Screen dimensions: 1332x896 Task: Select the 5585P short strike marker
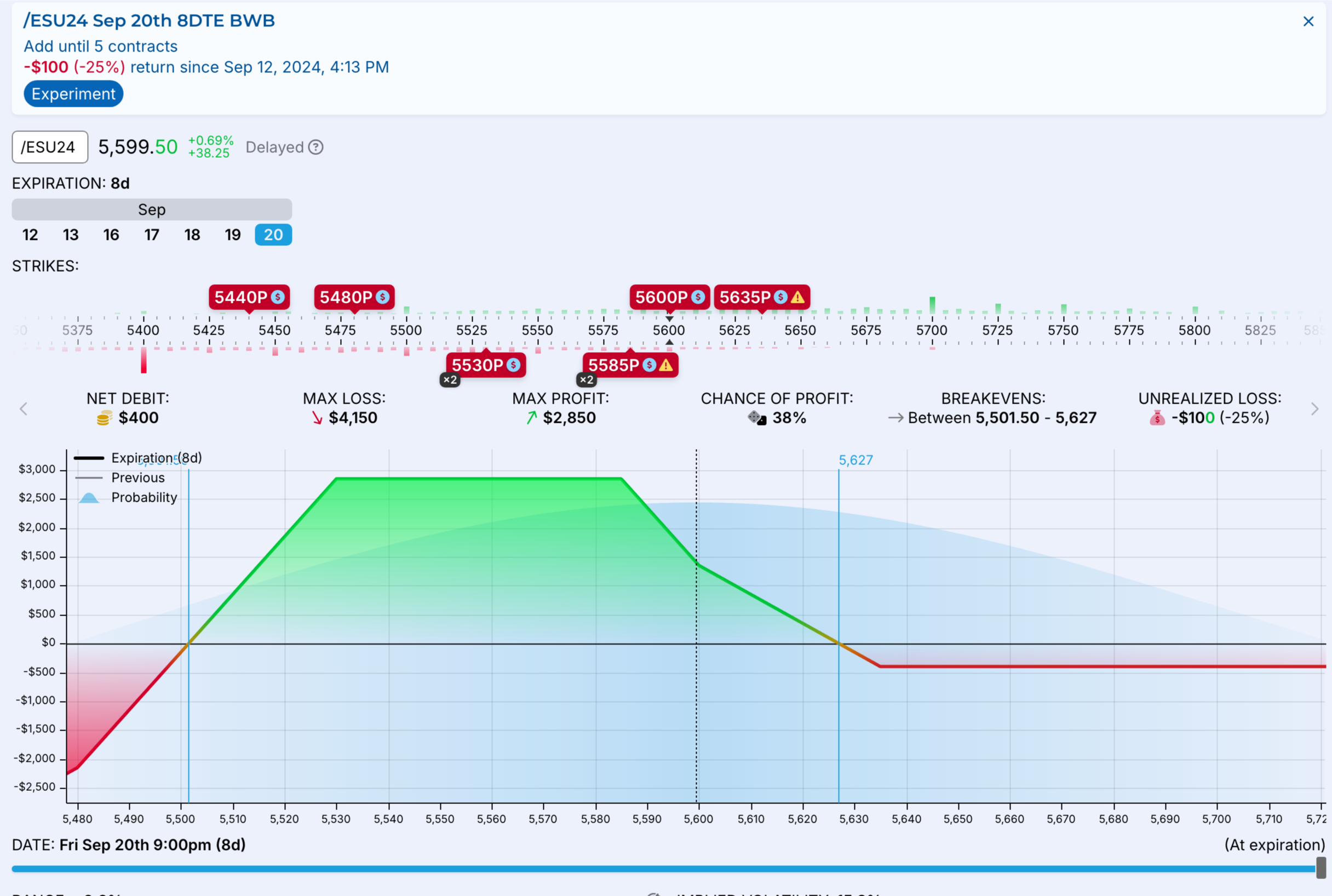[x=630, y=365]
